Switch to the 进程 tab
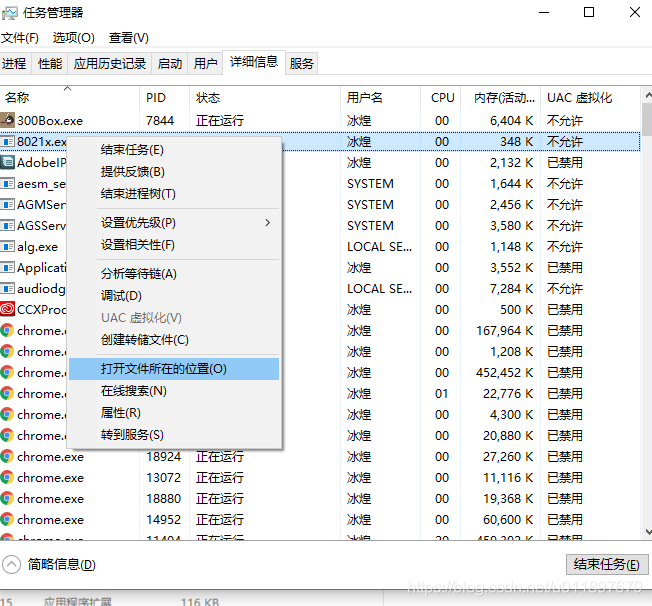 tap(14, 64)
